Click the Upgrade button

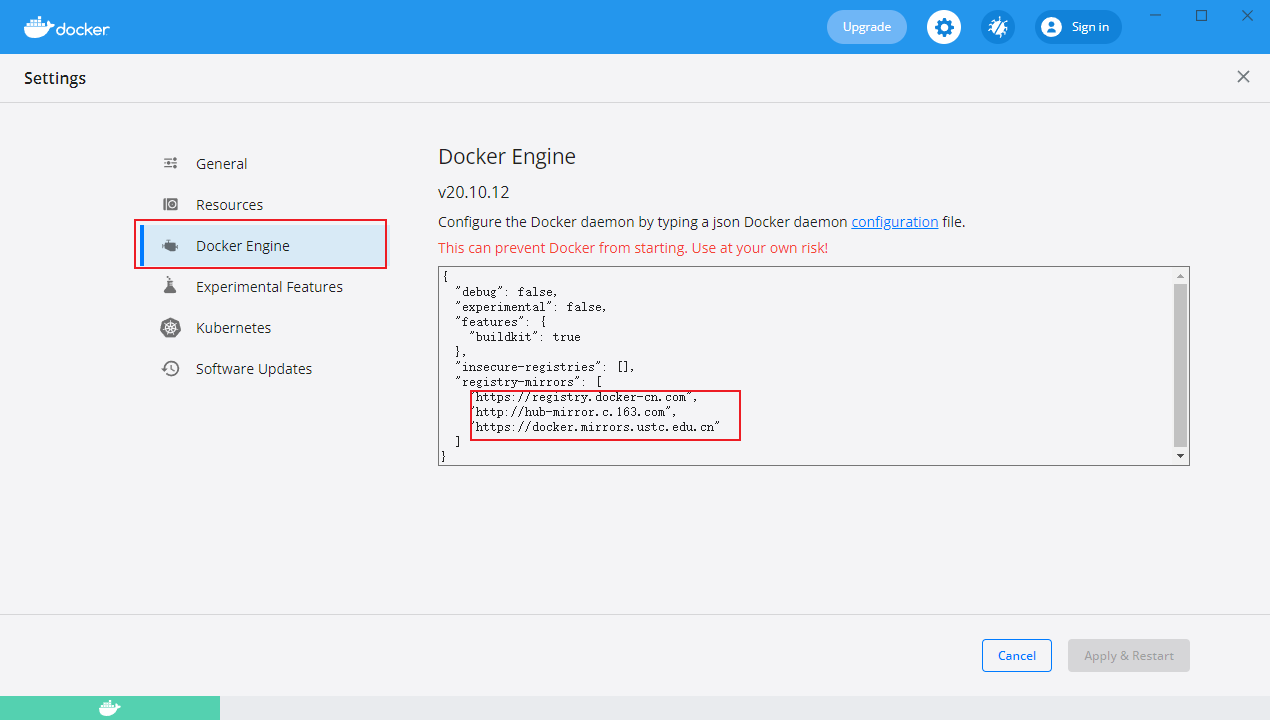coord(867,27)
